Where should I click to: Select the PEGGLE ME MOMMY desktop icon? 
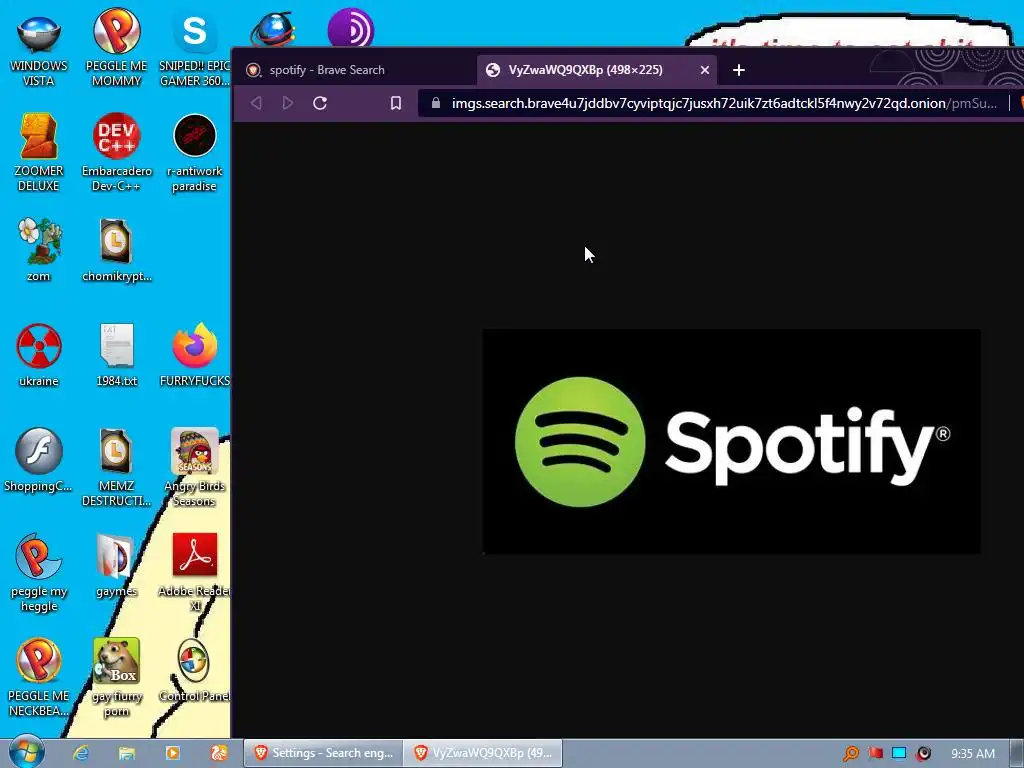pos(116,49)
